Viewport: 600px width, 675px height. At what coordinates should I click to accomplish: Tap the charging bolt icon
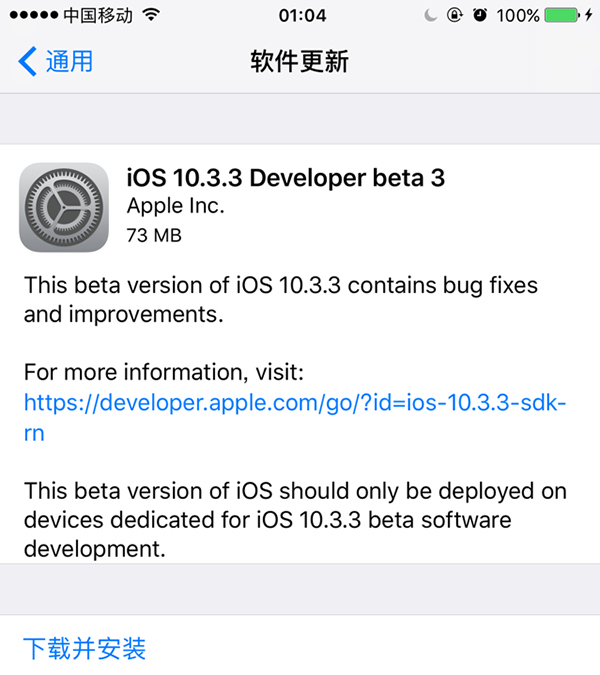[x=588, y=16]
